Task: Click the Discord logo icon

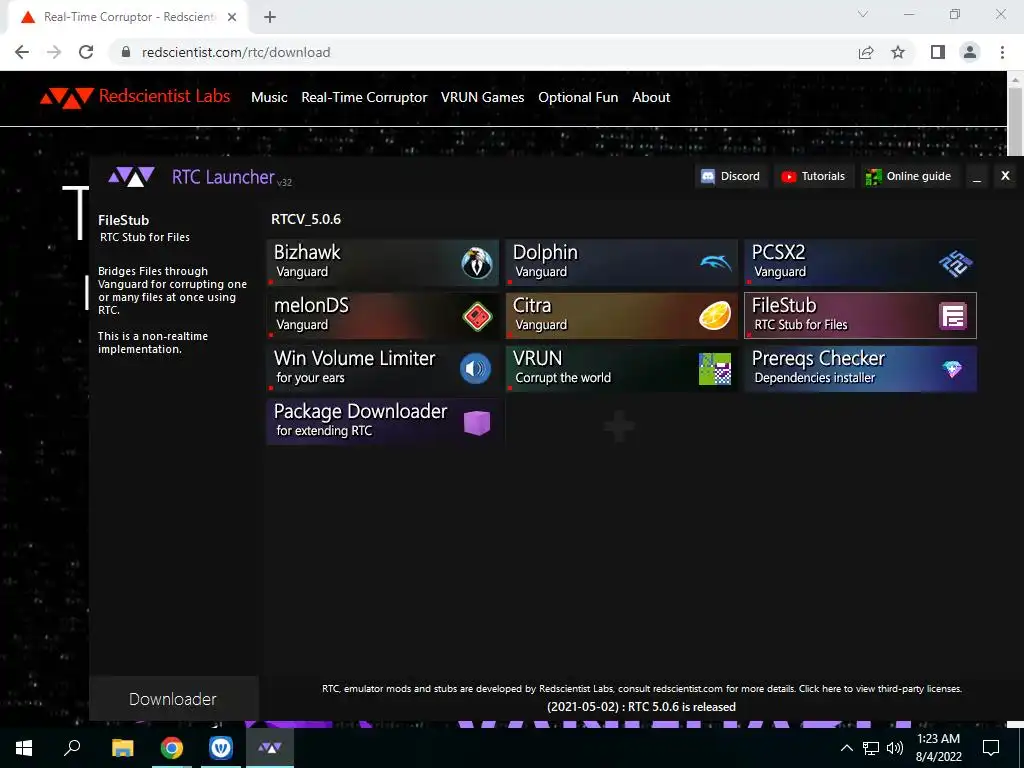Action: click(x=708, y=176)
